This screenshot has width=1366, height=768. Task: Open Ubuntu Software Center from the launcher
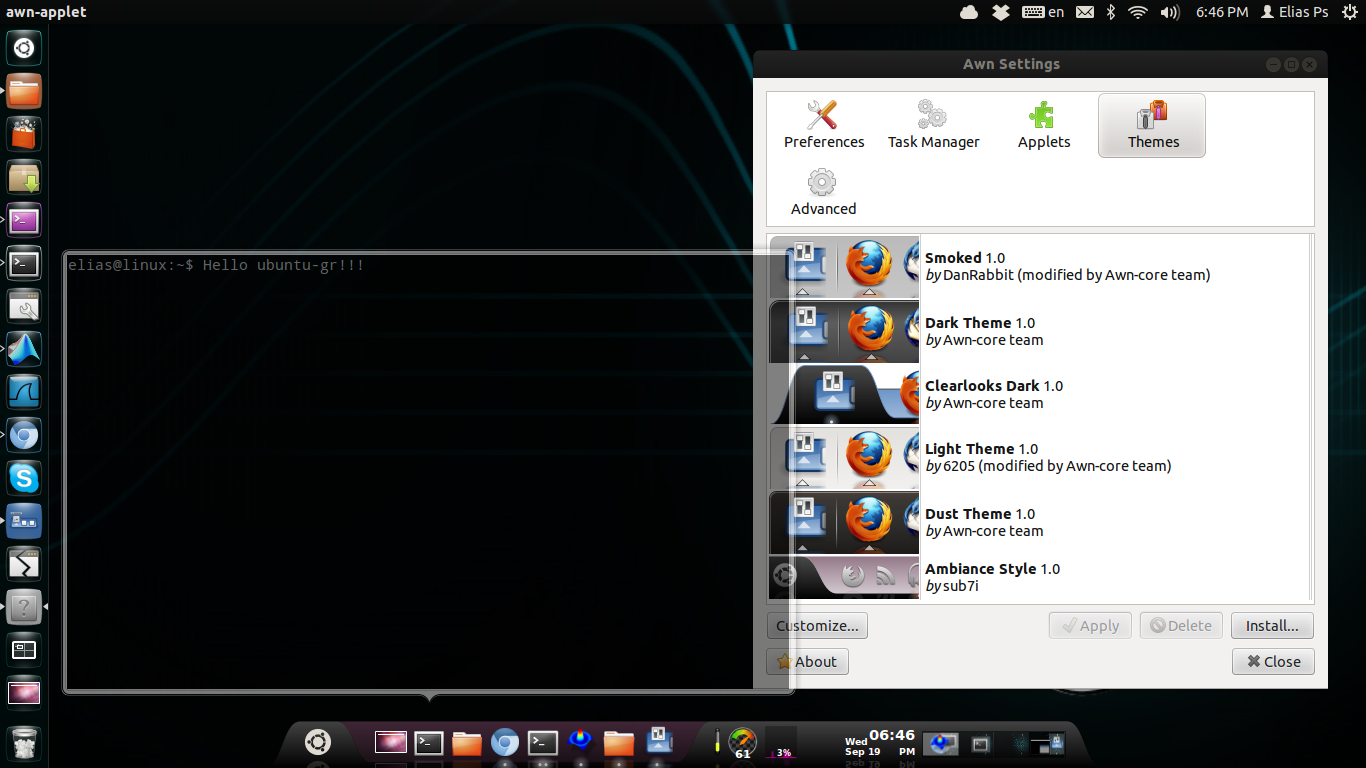(x=24, y=134)
